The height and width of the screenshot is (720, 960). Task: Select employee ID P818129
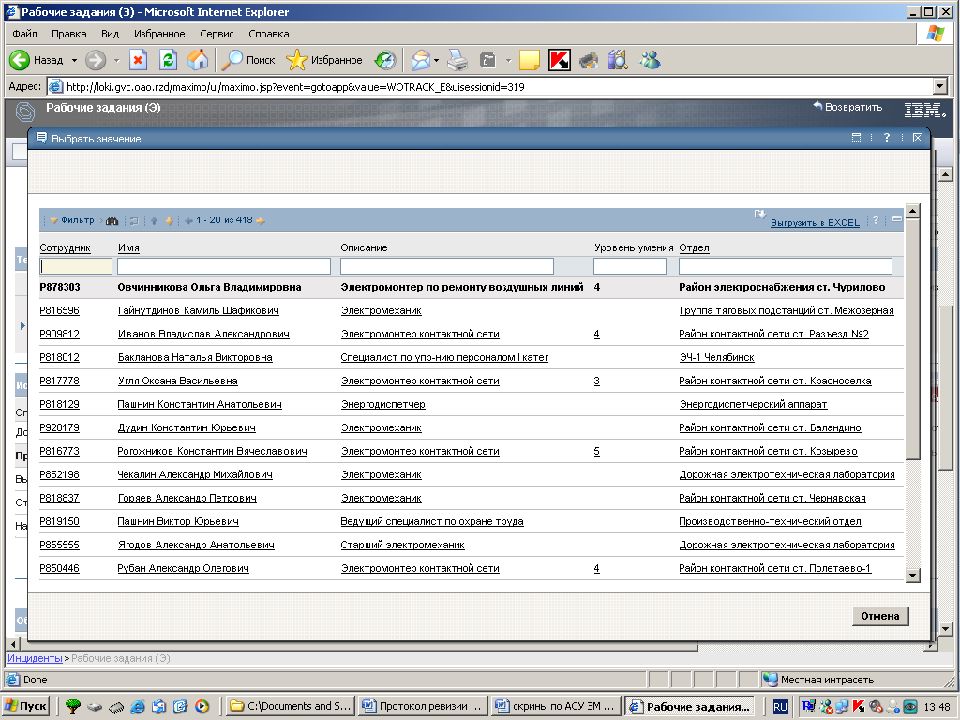coord(59,405)
